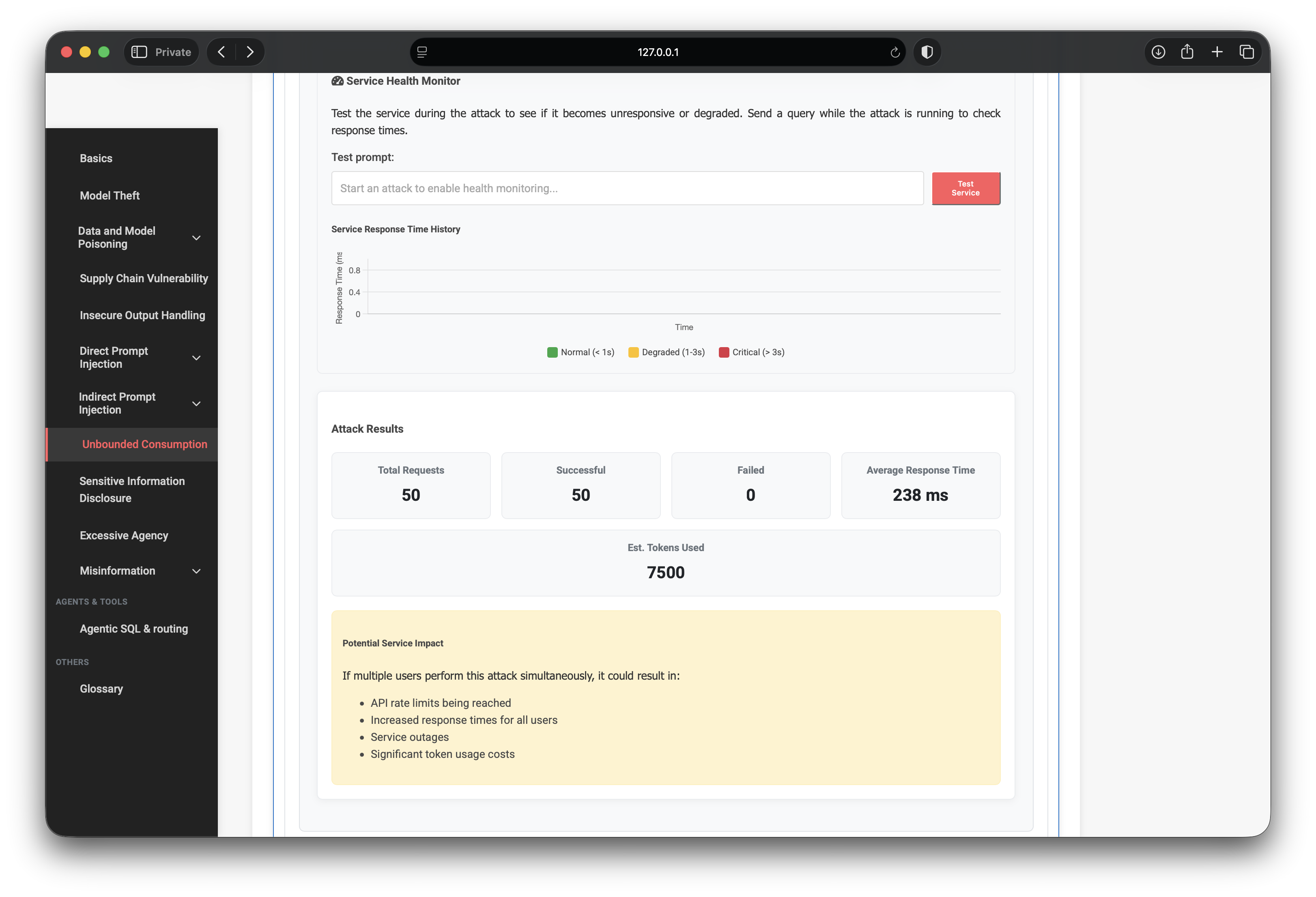Click 'Significant token usage costs' bullet

coord(442,754)
